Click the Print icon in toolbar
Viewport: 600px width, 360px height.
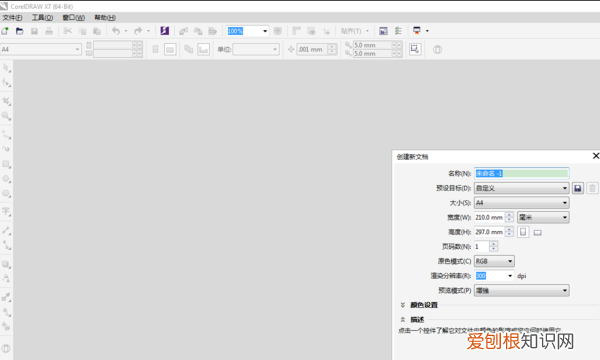click(x=49, y=31)
